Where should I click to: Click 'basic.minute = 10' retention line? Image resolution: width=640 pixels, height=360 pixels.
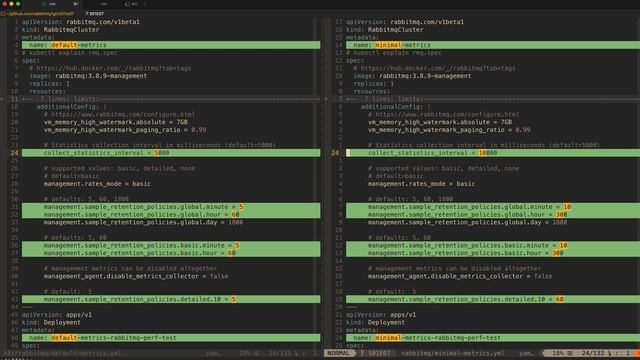tap(493, 245)
